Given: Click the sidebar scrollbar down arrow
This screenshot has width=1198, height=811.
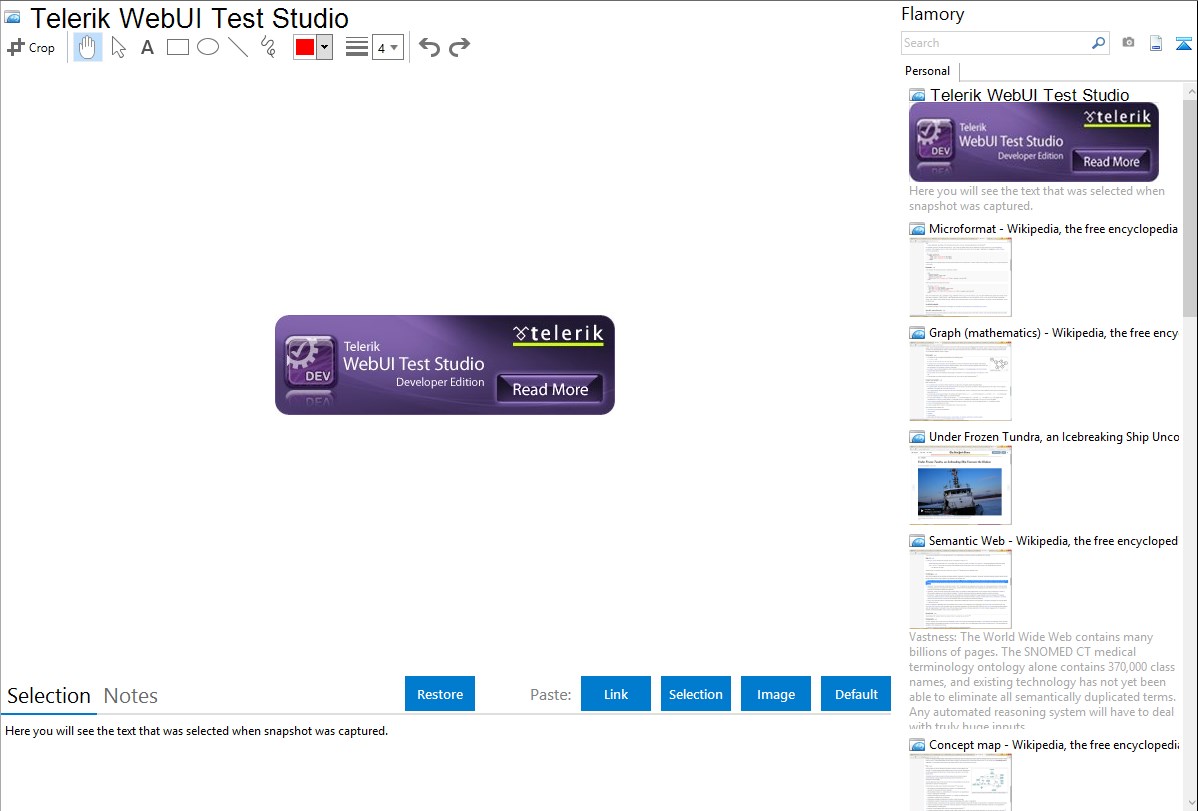Looking at the screenshot, I should (1191, 803).
